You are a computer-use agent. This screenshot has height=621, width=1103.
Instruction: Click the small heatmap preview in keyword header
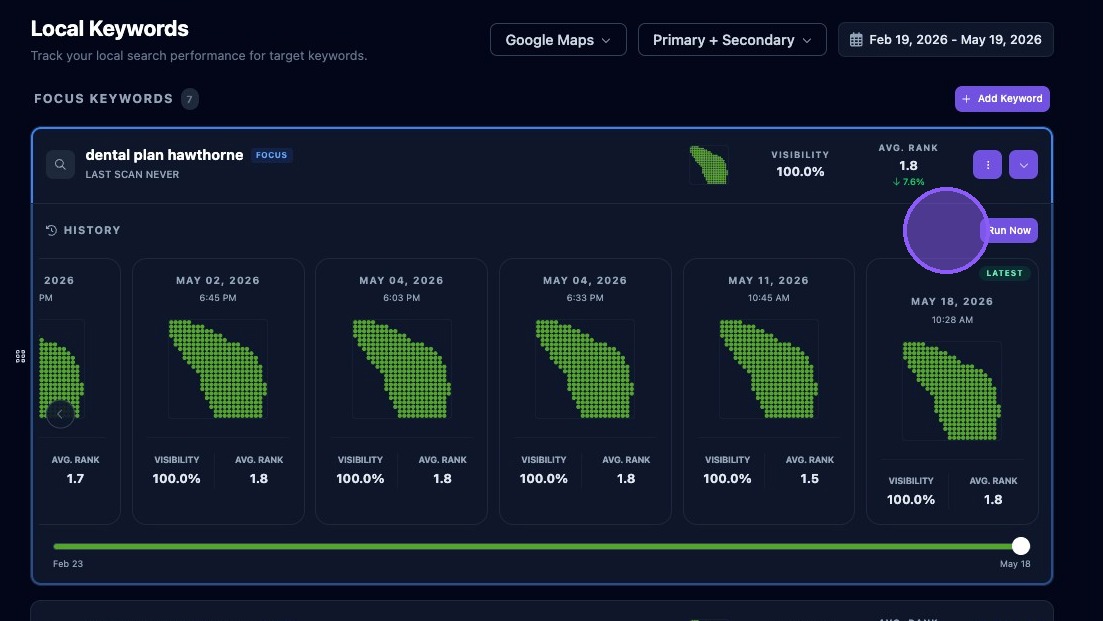(x=709, y=165)
